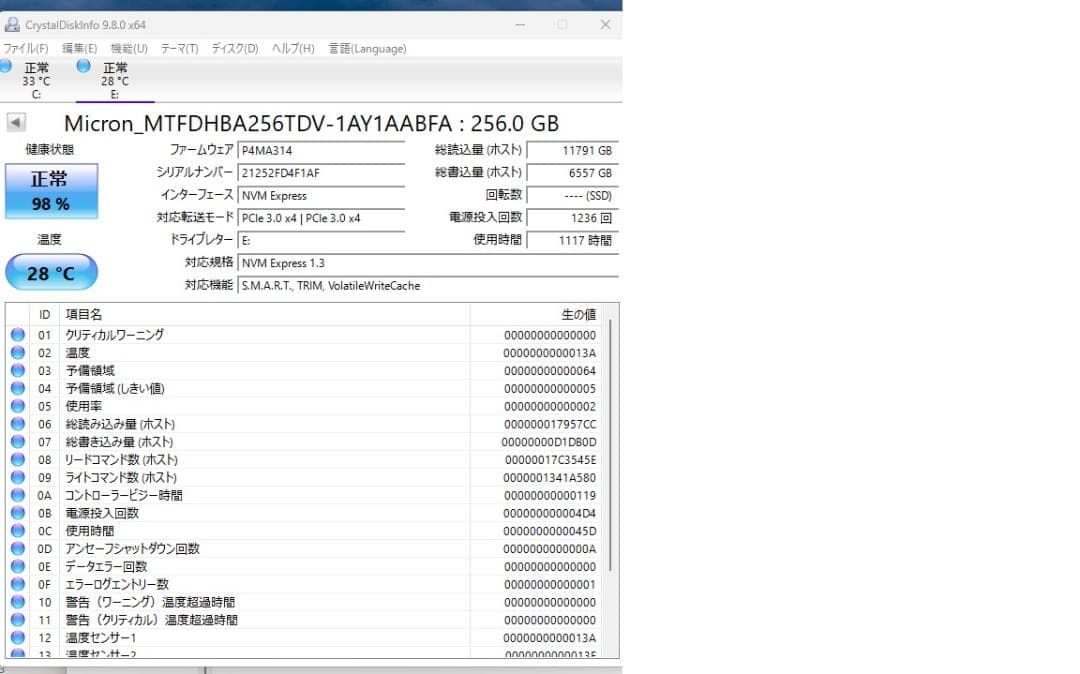Click the status icon for ID 02 温度 row
The image size is (1080, 674).
tap(18, 352)
